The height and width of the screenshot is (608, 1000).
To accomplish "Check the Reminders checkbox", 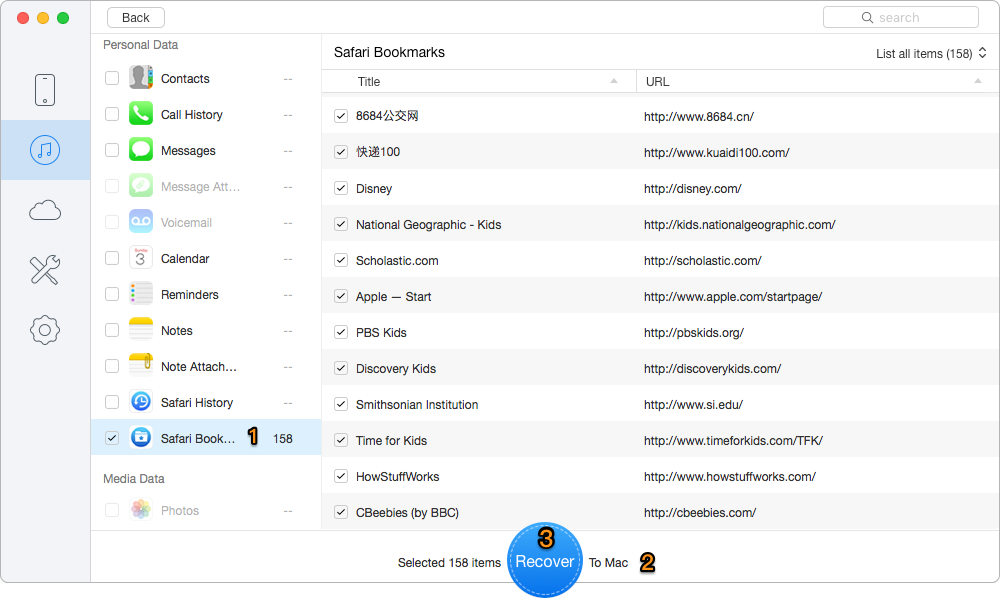I will (112, 294).
